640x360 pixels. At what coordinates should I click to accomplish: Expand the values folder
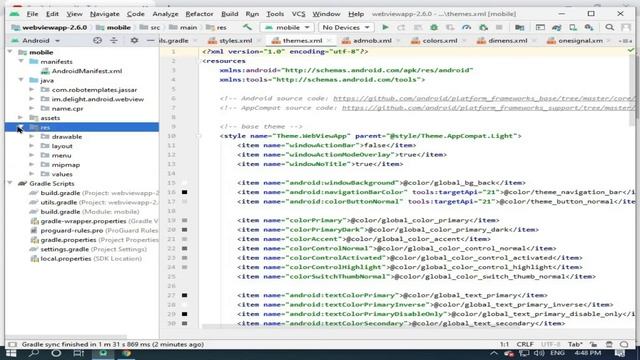(x=32, y=174)
